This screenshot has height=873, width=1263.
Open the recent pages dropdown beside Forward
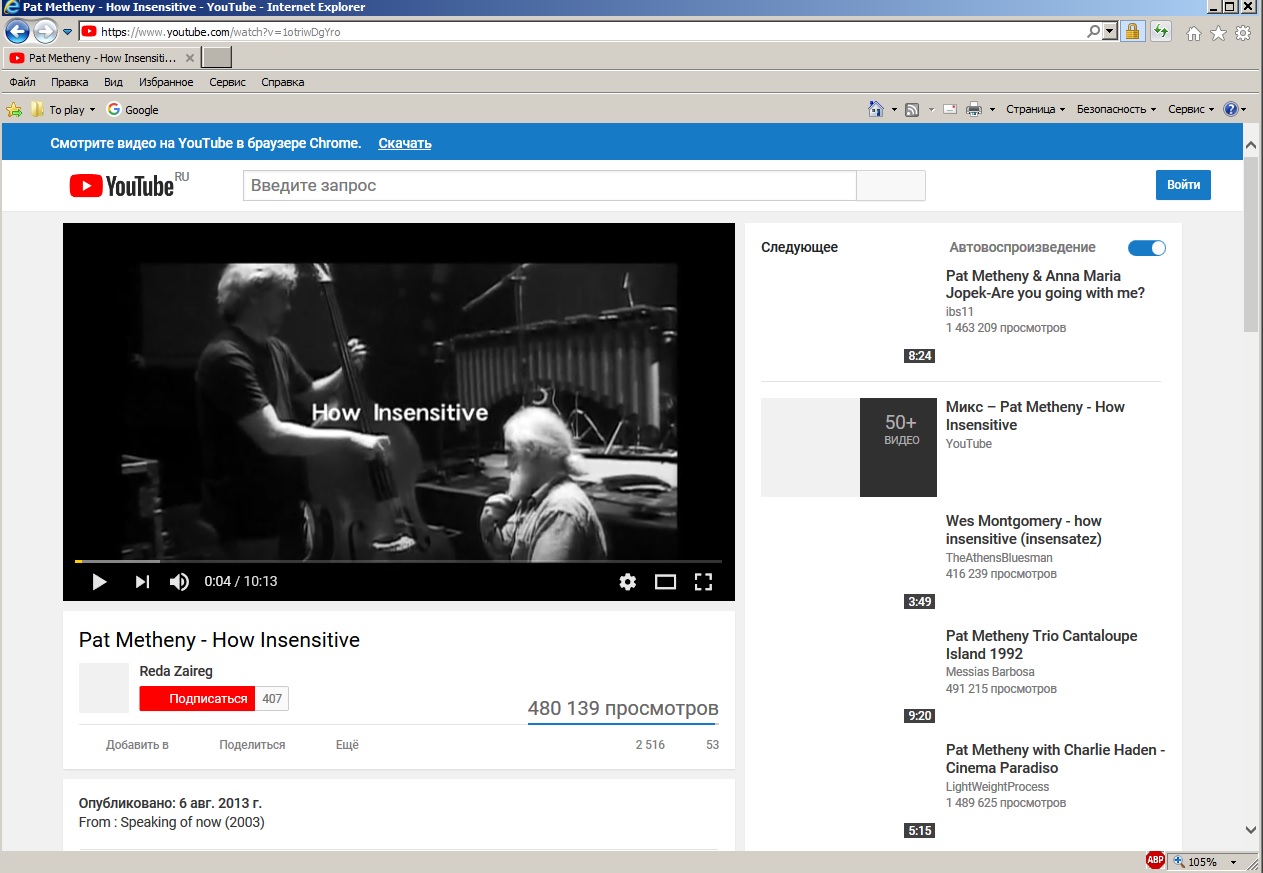coord(68,32)
